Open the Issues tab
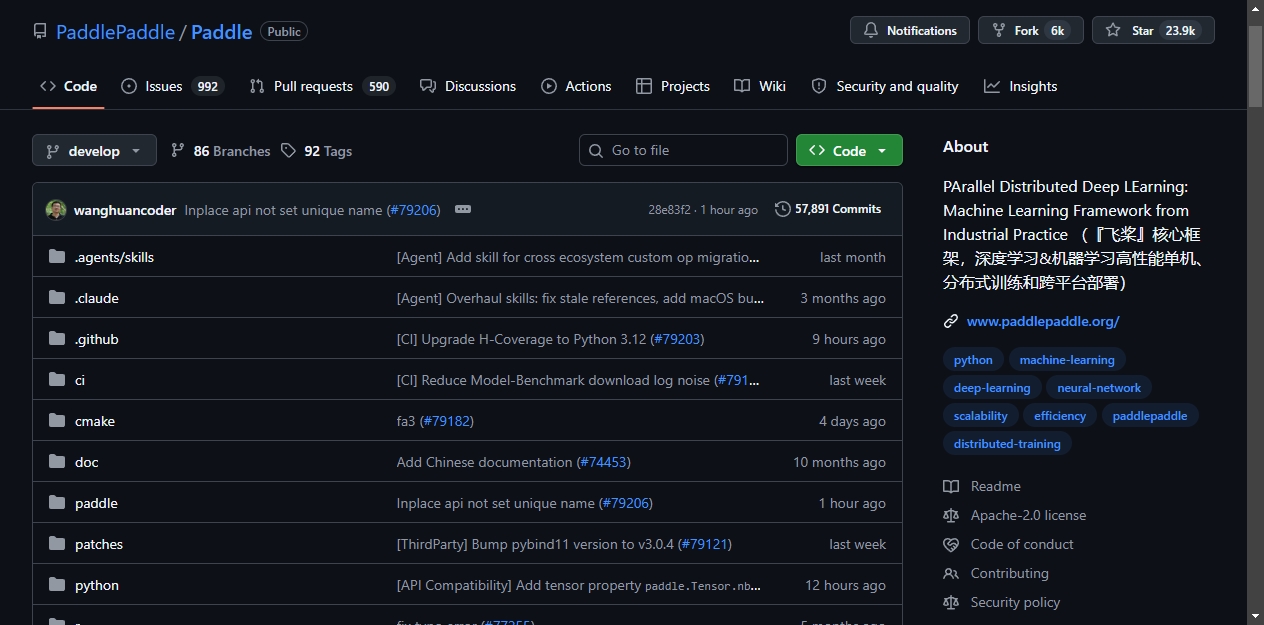The height and width of the screenshot is (625, 1264). [172, 86]
